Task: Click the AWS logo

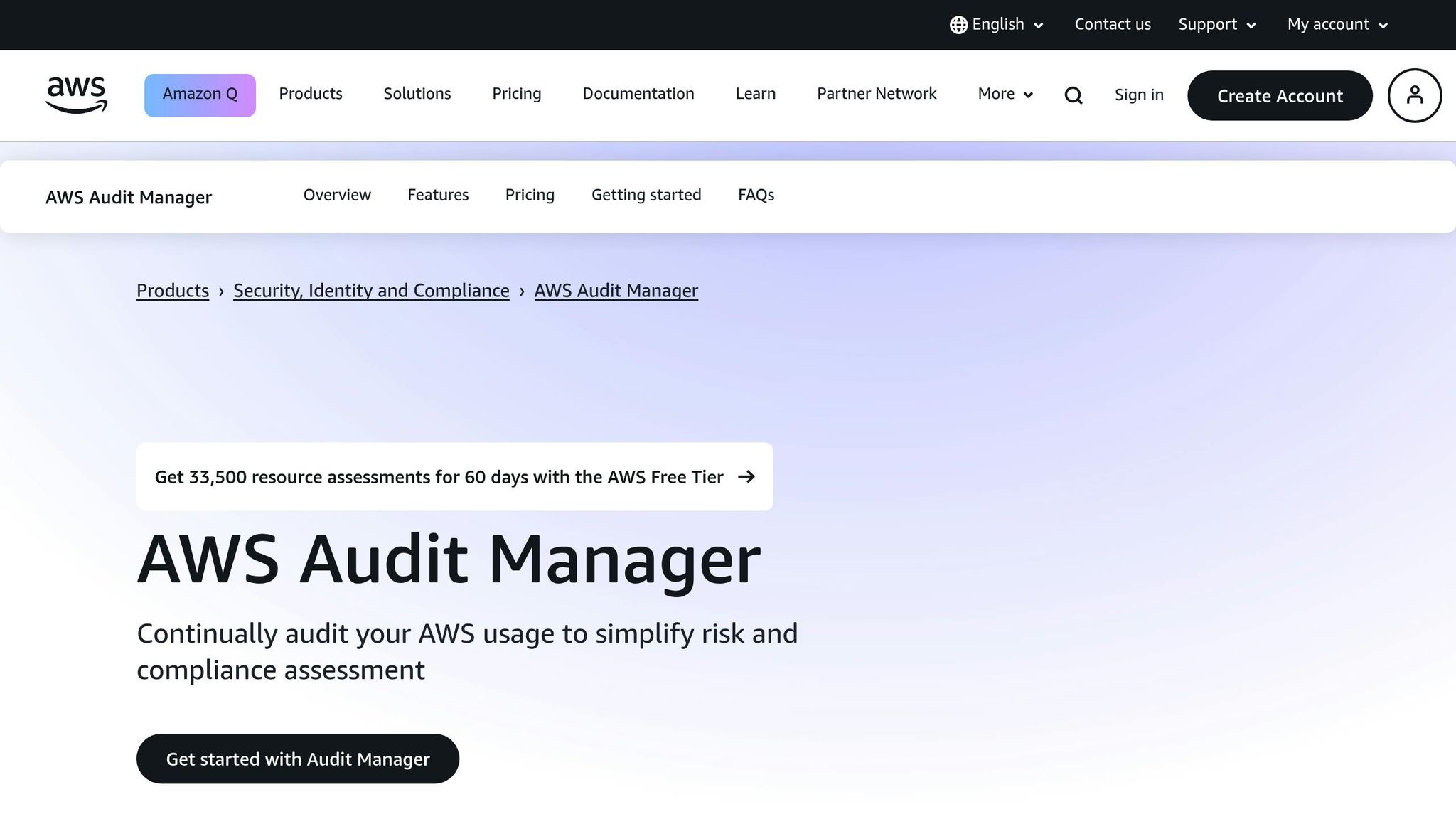Action: (76, 95)
